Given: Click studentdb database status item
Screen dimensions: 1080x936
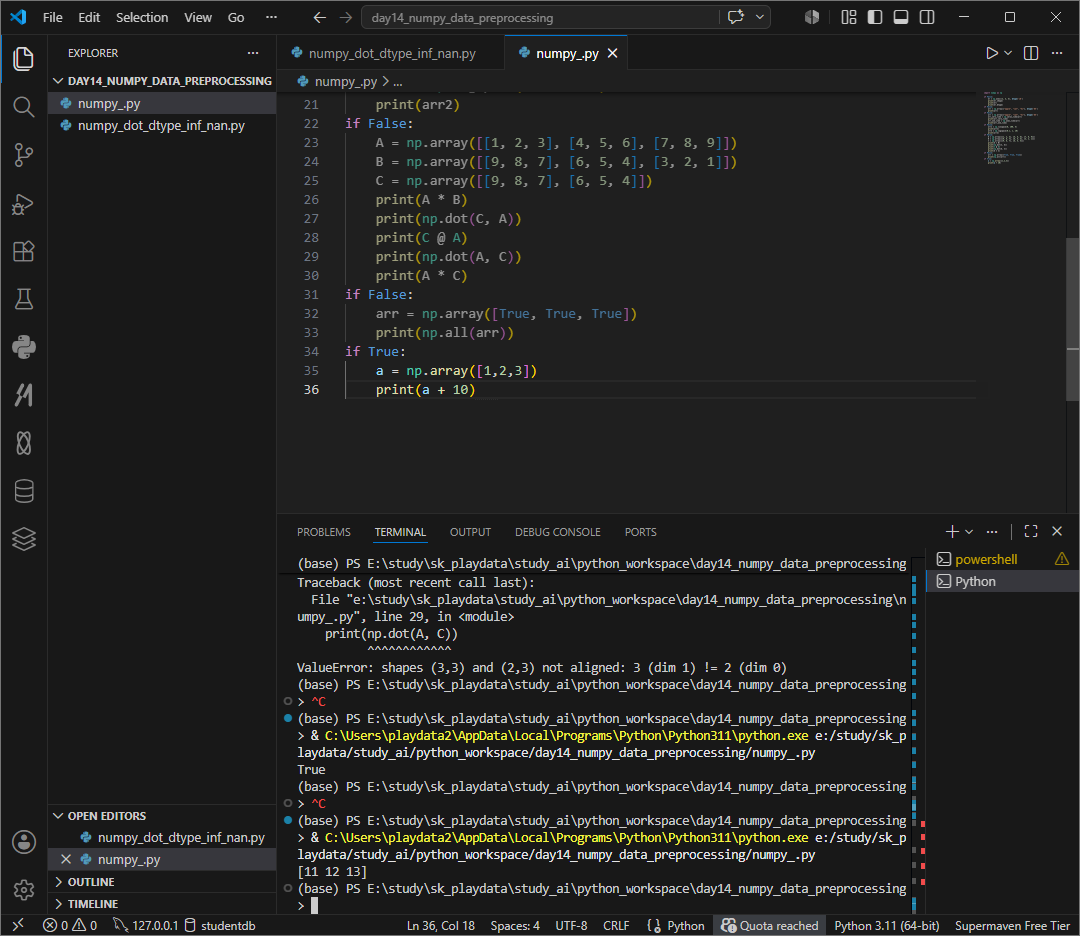Looking at the screenshot, I should pyautogui.click(x=220, y=925).
